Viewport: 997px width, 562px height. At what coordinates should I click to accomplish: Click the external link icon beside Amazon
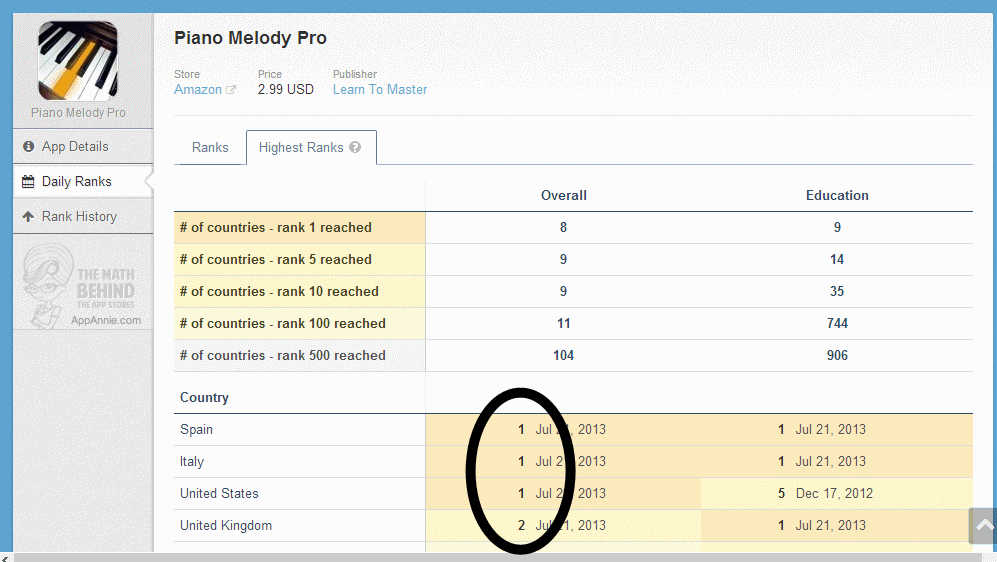click(x=231, y=90)
